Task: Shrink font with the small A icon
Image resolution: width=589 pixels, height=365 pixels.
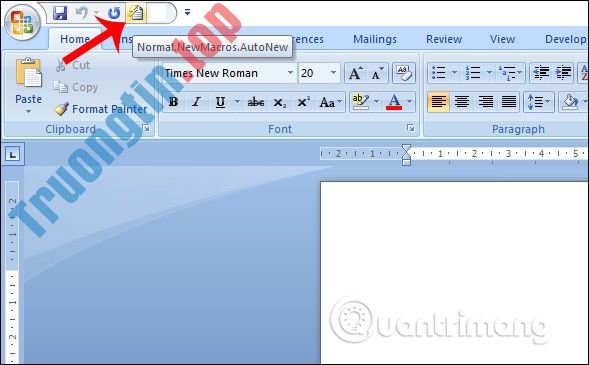Action: point(377,73)
